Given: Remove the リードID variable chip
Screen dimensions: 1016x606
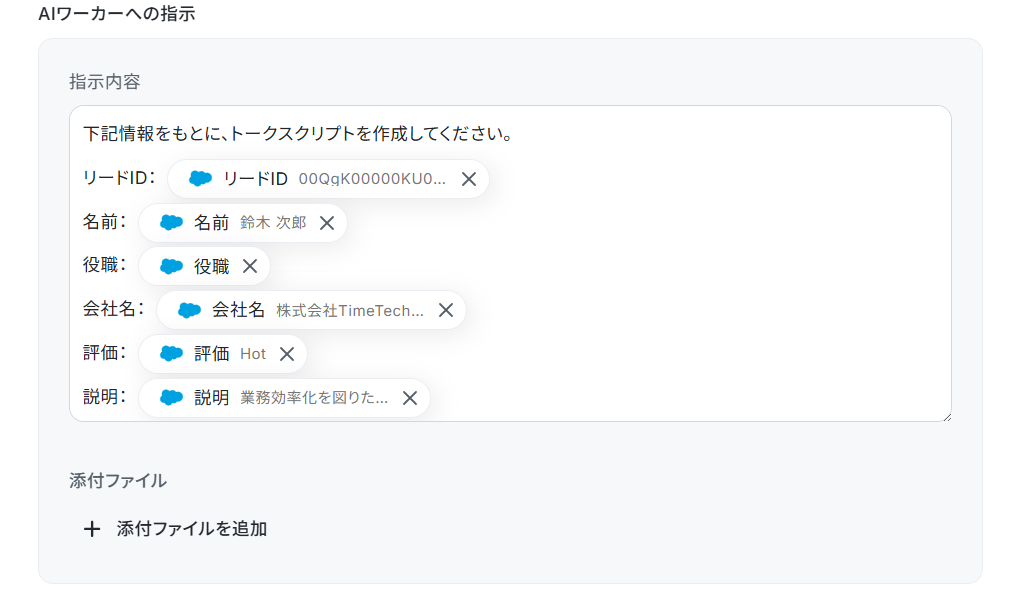Looking at the screenshot, I should (x=468, y=179).
